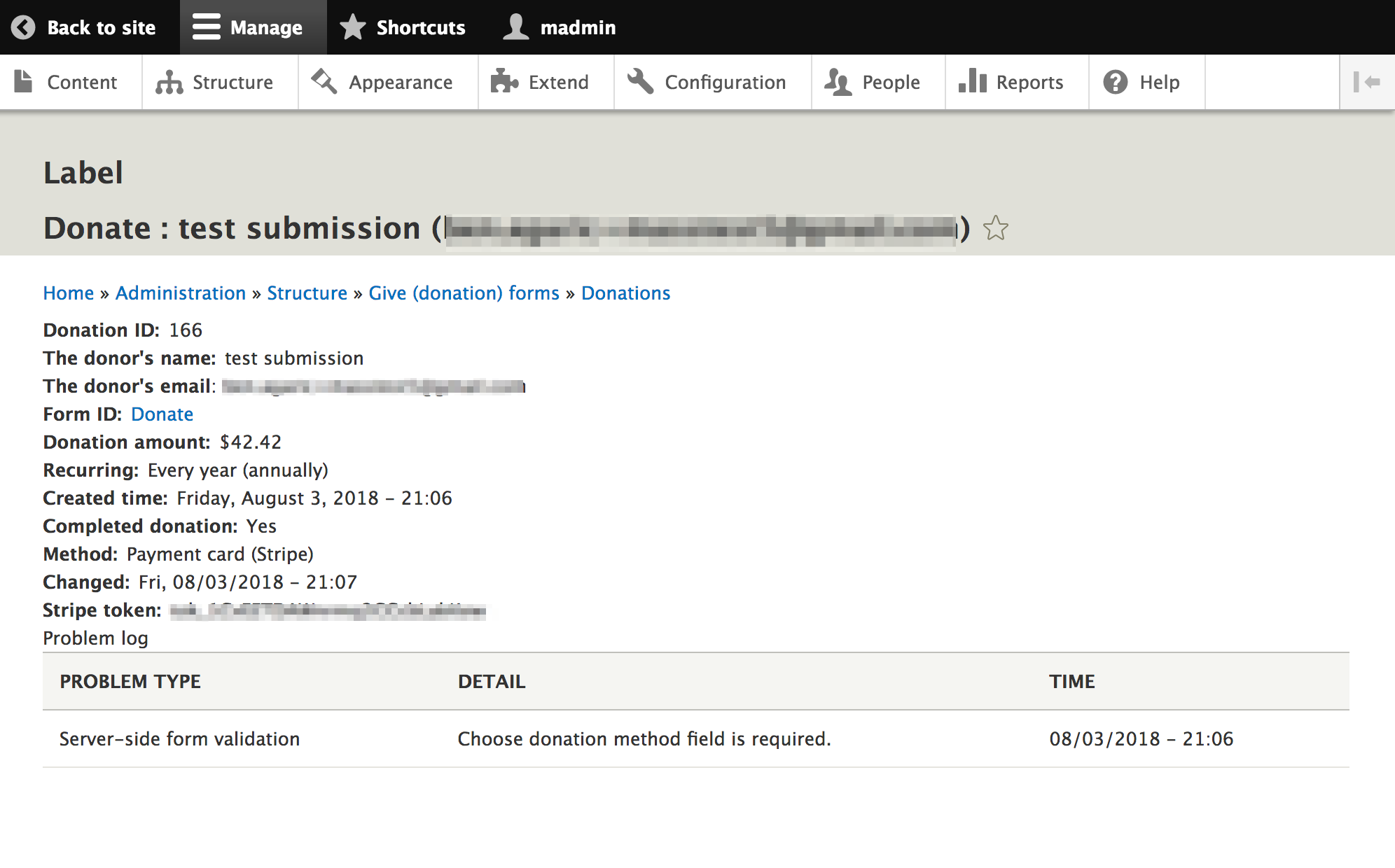Screen dimensions: 1395x868
Task: Open Administration breadcrumb link
Action: point(180,293)
